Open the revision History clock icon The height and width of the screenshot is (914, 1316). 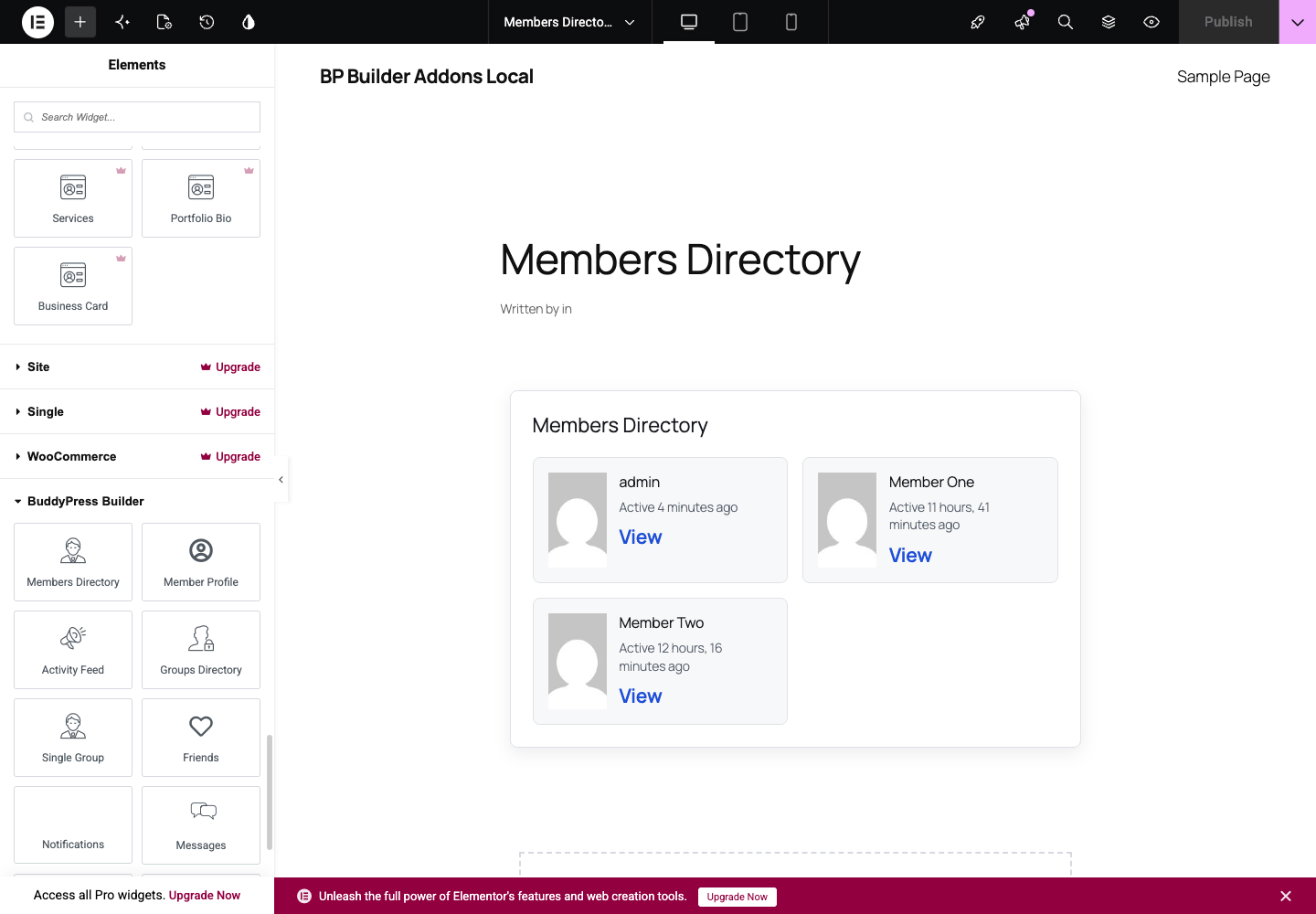point(207,22)
